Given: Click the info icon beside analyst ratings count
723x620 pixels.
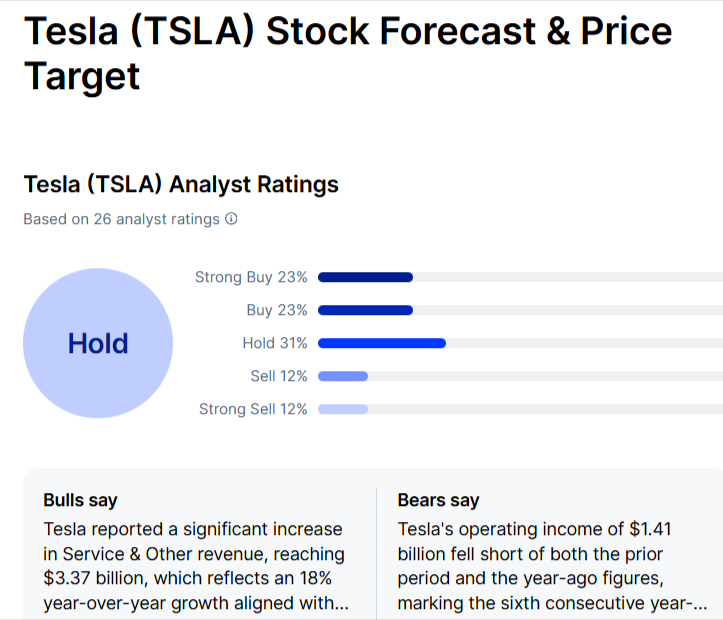Looking at the screenshot, I should click(x=231, y=219).
